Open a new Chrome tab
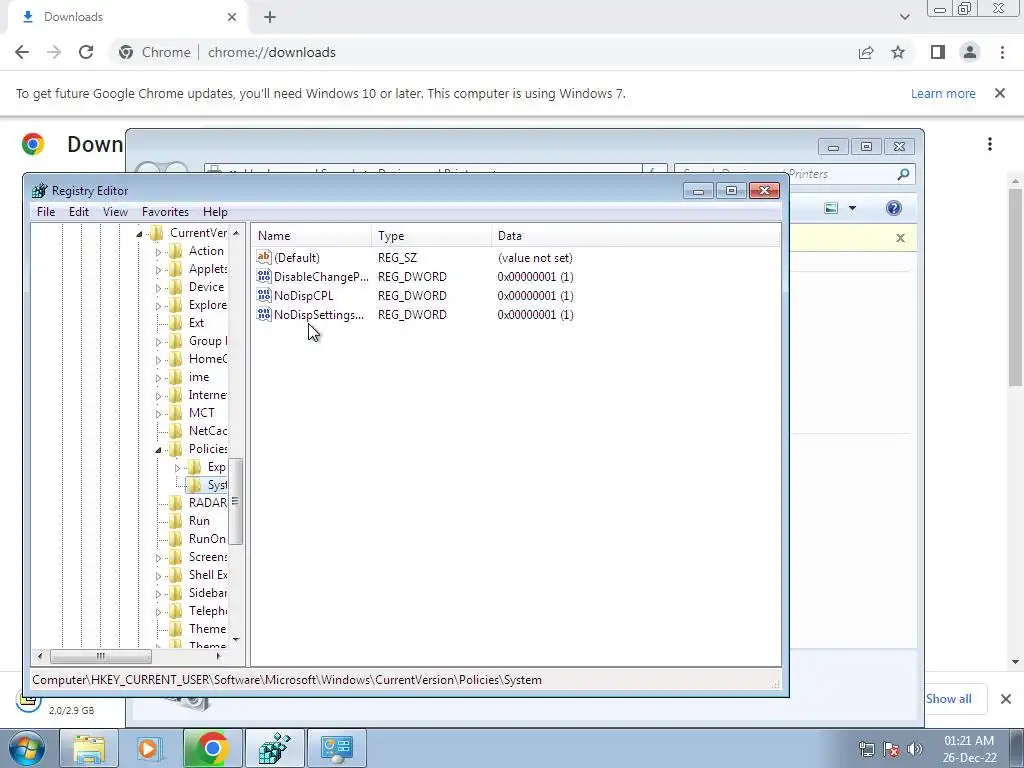 pyautogui.click(x=270, y=17)
